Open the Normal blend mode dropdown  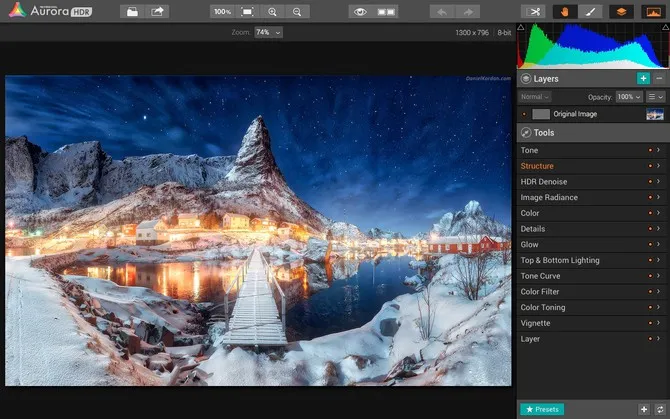(535, 97)
